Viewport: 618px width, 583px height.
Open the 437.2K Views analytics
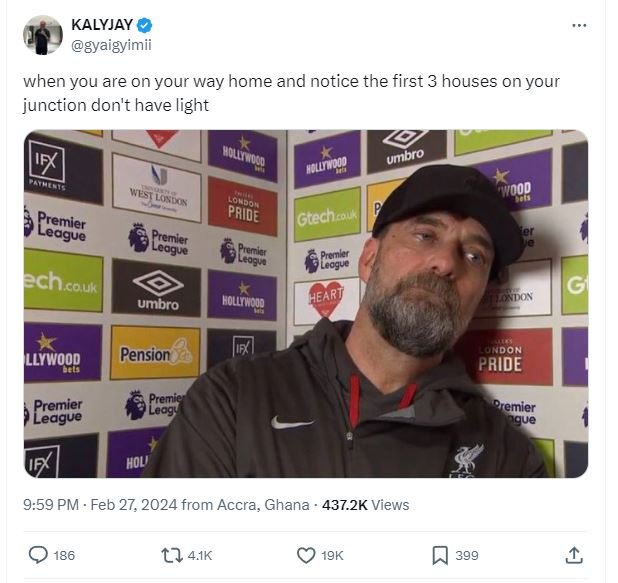coord(364,505)
